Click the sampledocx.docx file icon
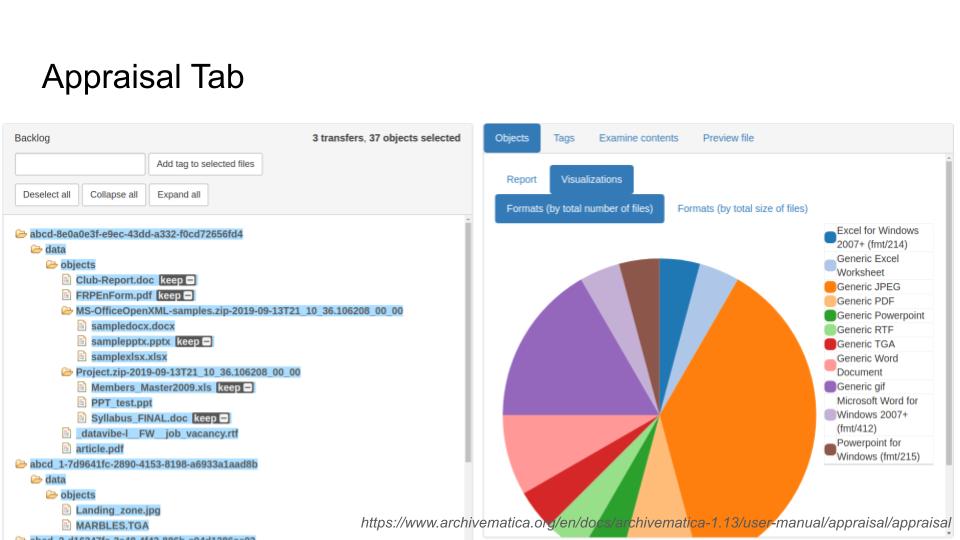This screenshot has height=540, width=960. 82,326
